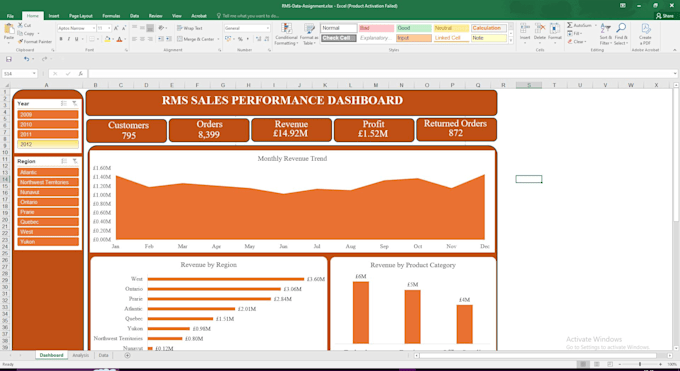Apply the red font color
This screenshot has height=371, width=680.
[x=120, y=39]
